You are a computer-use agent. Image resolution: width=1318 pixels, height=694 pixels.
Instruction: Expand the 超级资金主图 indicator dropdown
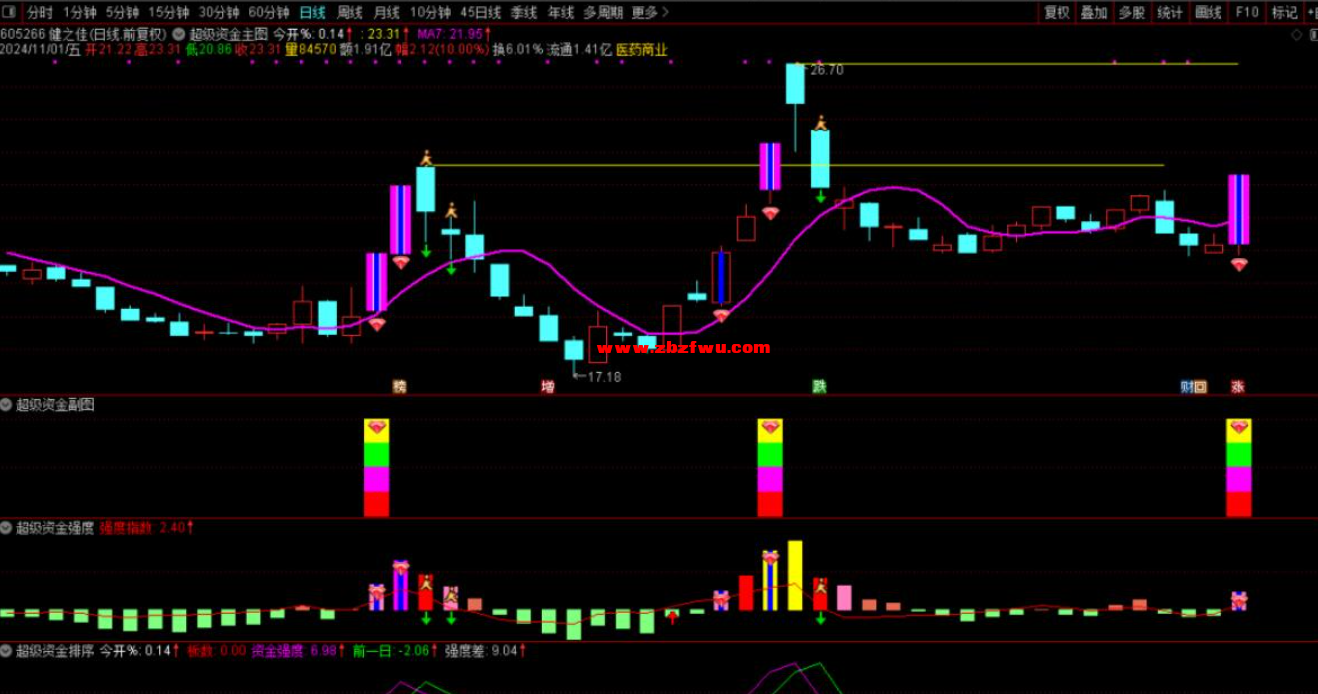click(179, 34)
